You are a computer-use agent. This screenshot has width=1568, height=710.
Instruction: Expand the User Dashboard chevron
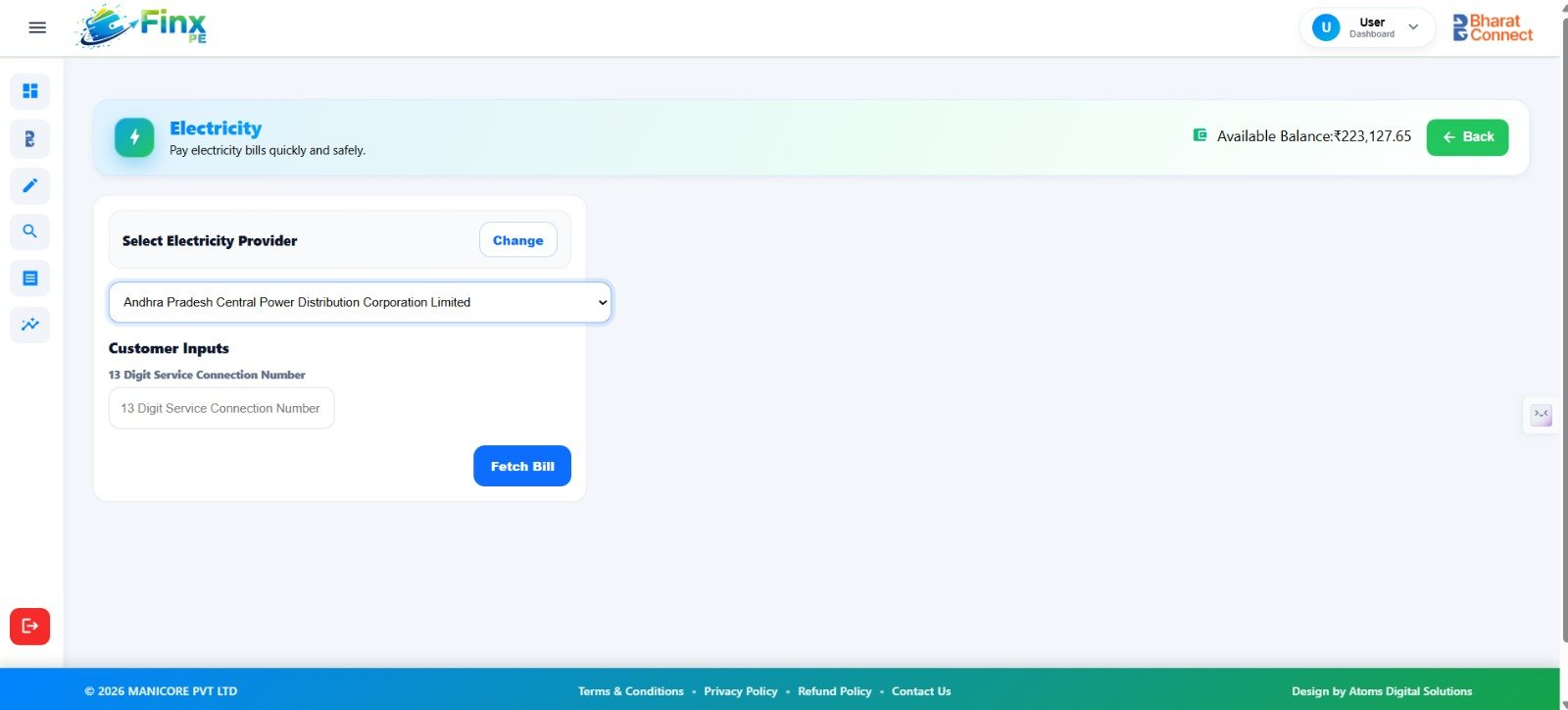(x=1413, y=27)
